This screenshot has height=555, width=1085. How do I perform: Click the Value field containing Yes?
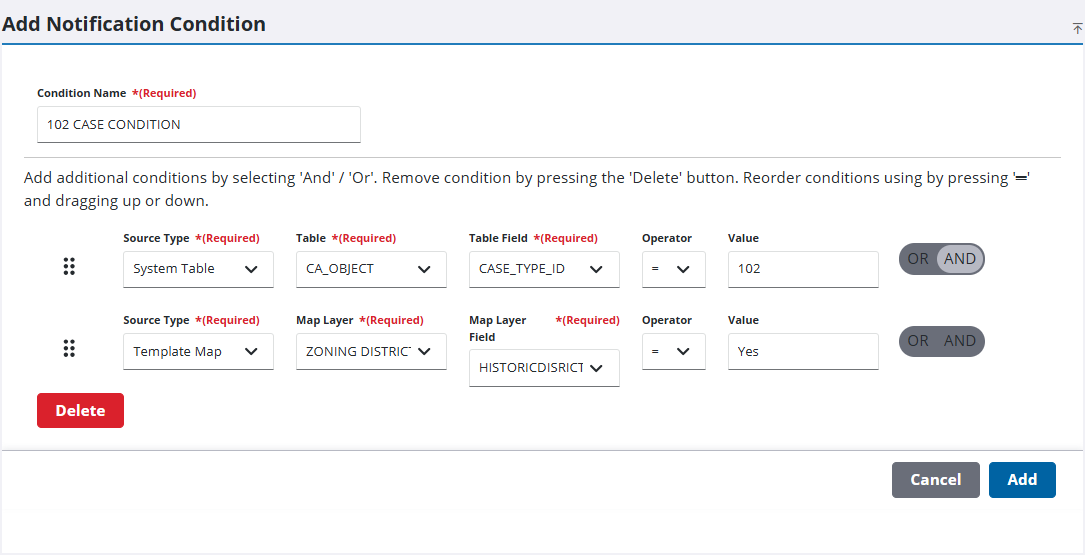tap(803, 352)
